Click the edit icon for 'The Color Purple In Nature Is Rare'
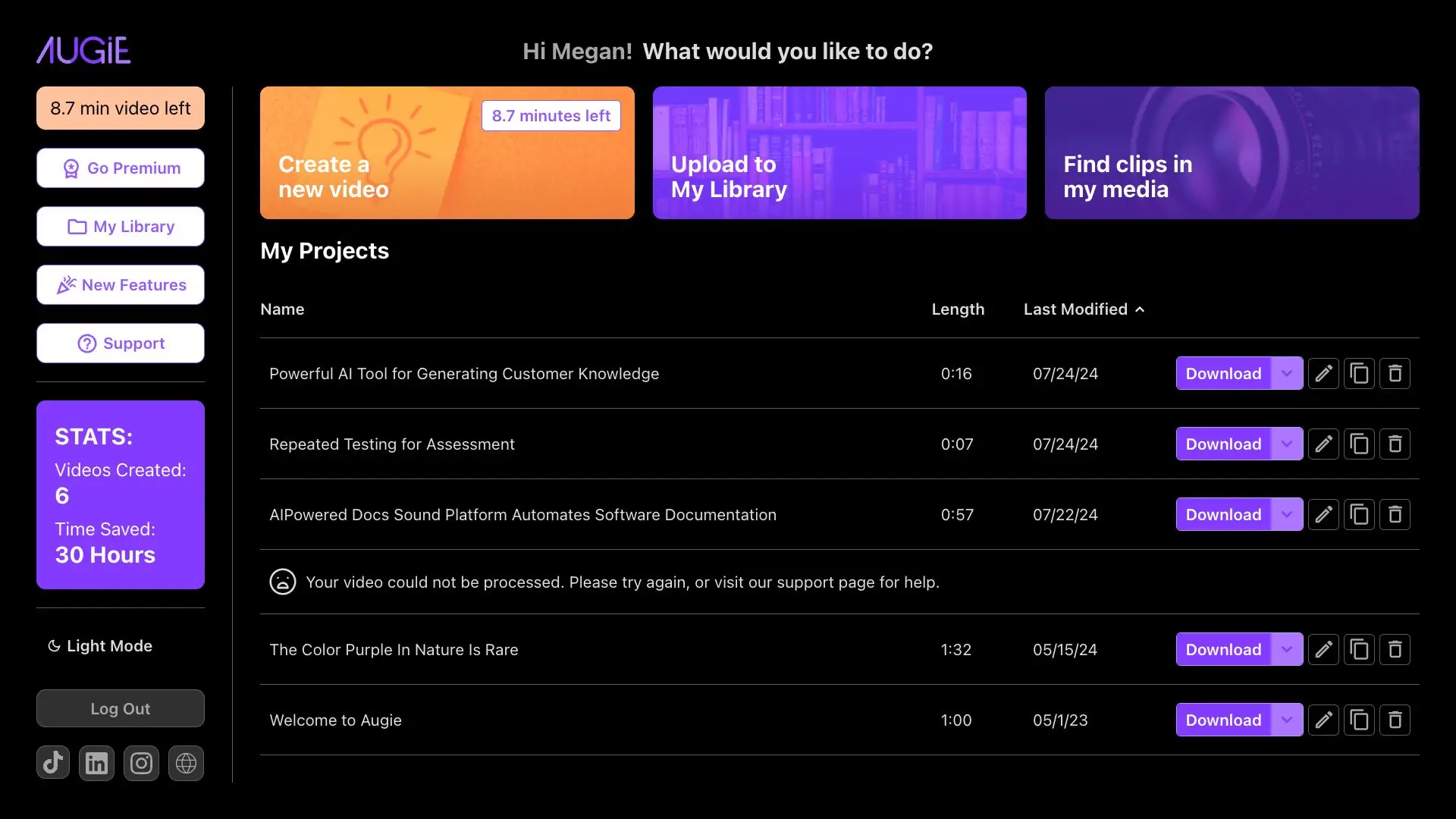The width and height of the screenshot is (1456, 819). tap(1322, 649)
